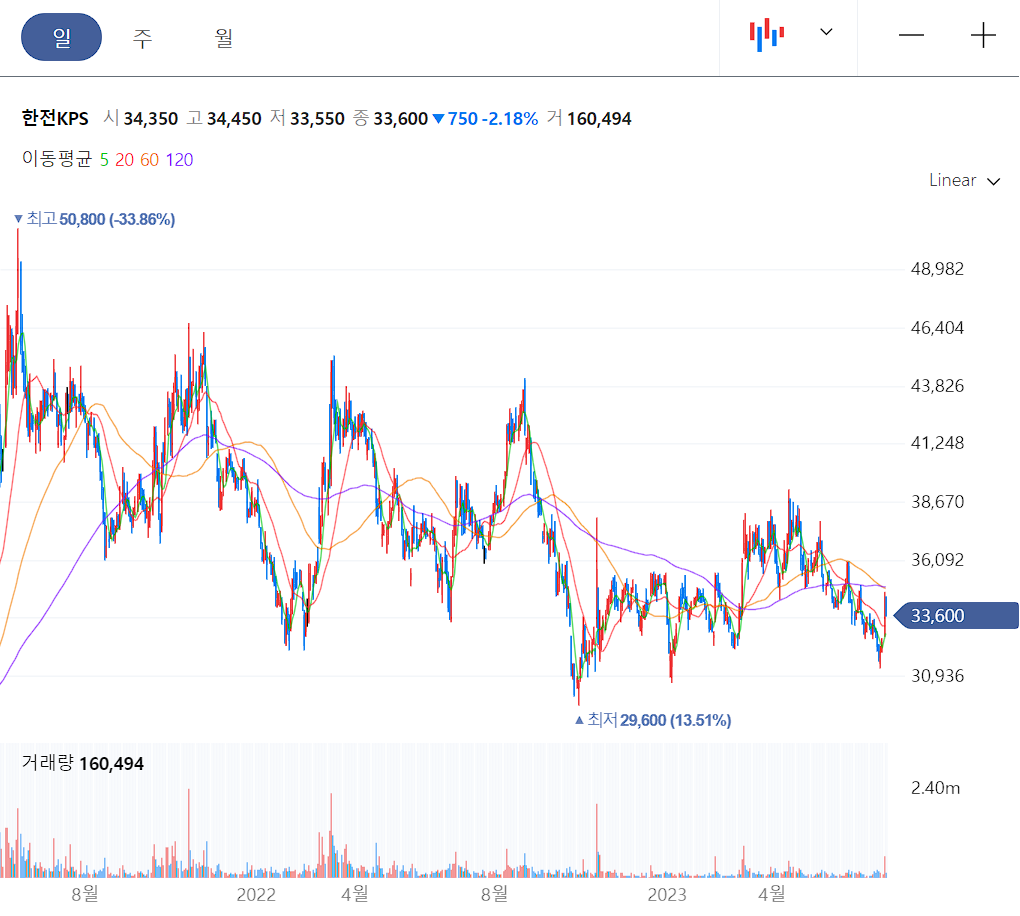Click the 33,600 current price tag
Viewport: 1020px width, 916px height.
pos(956,615)
